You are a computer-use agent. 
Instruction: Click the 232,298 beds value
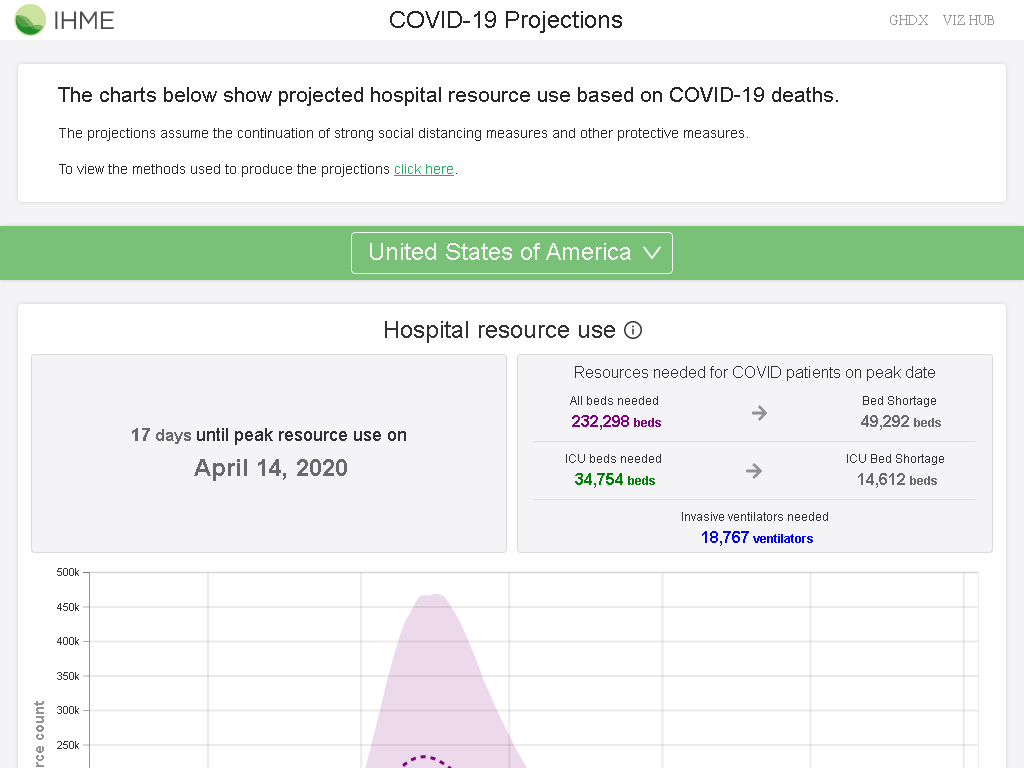[x=616, y=421]
